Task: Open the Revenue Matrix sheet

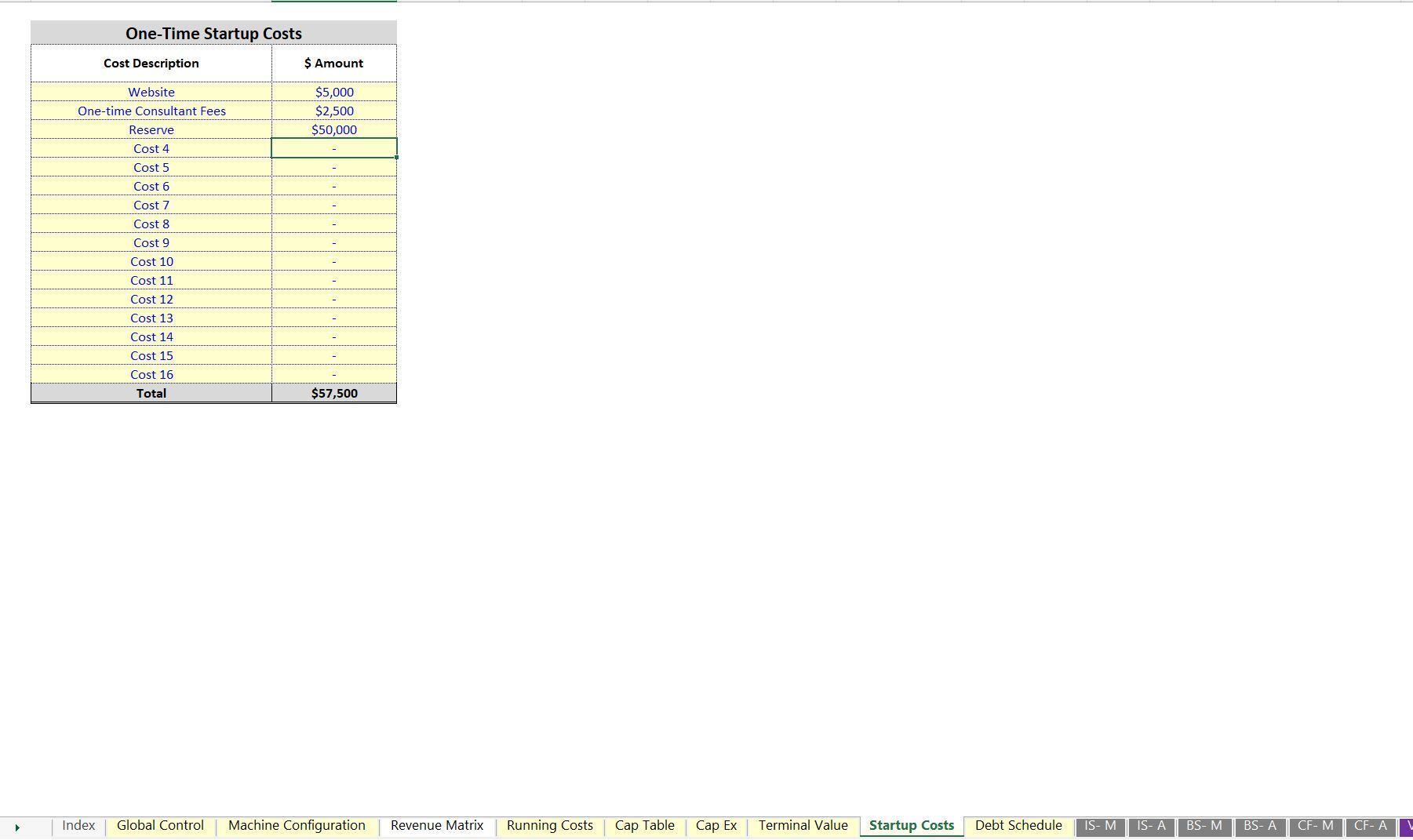Action: click(437, 825)
